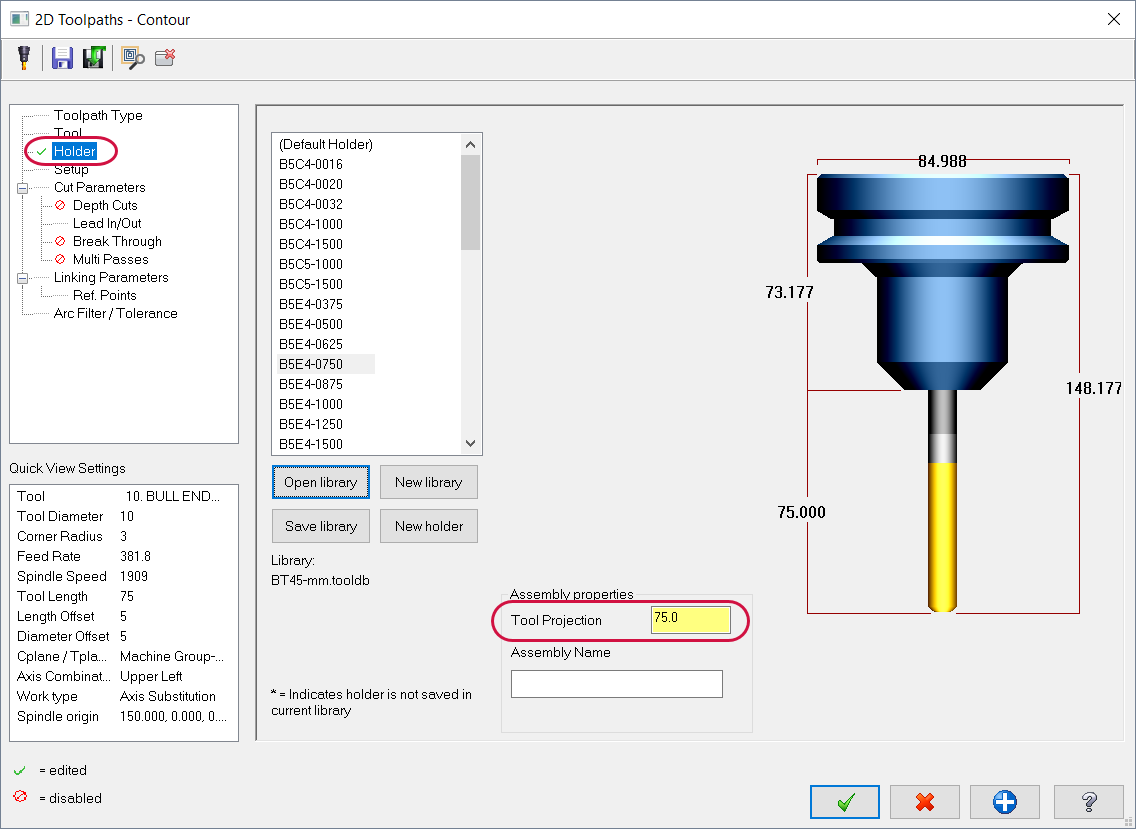1136x829 pixels.
Task: Select holder B5E4-1250
Action: coord(311,424)
